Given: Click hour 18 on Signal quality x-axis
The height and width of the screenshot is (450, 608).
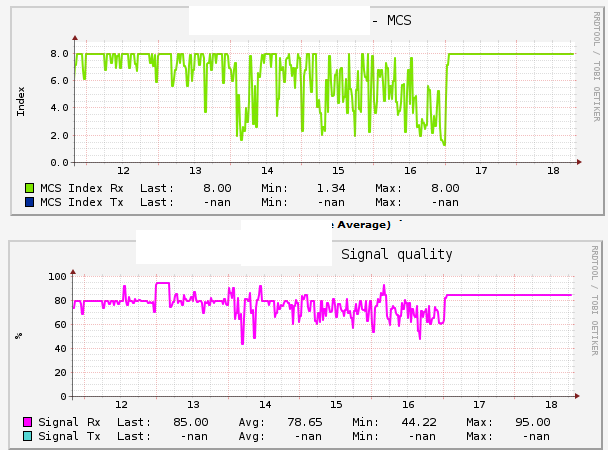Looking at the screenshot, I should click(551, 405).
